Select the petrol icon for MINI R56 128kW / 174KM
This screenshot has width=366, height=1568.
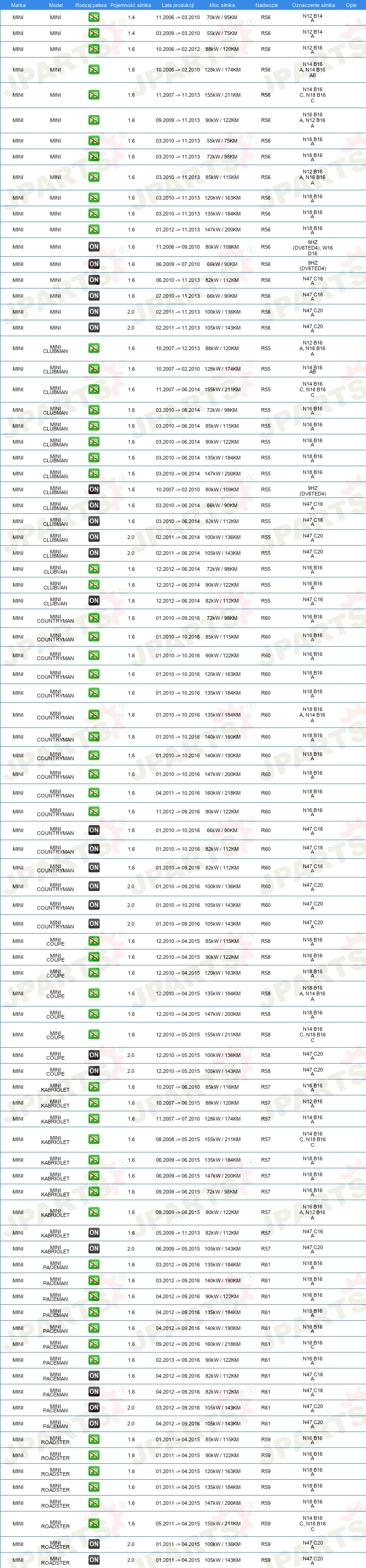click(94, 70)
